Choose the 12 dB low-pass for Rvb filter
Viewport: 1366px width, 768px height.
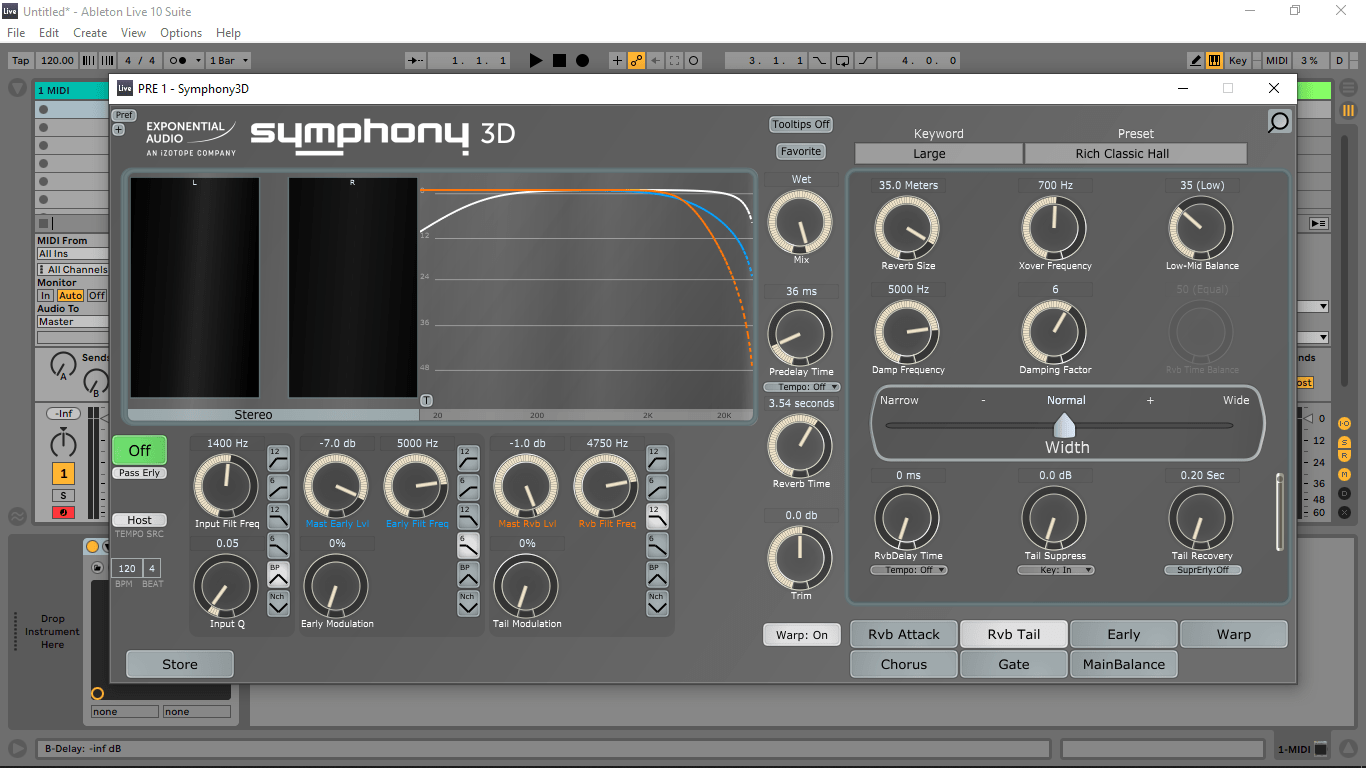pos(656,515)
